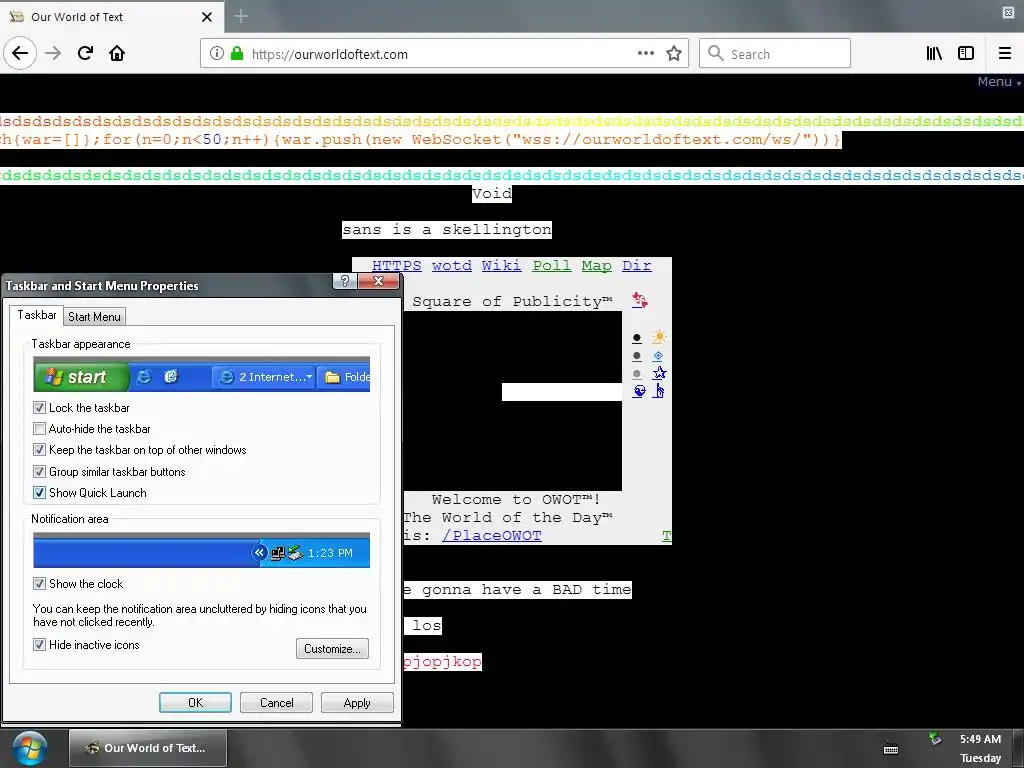Open the on-screen keyboard tray icon

891,748
